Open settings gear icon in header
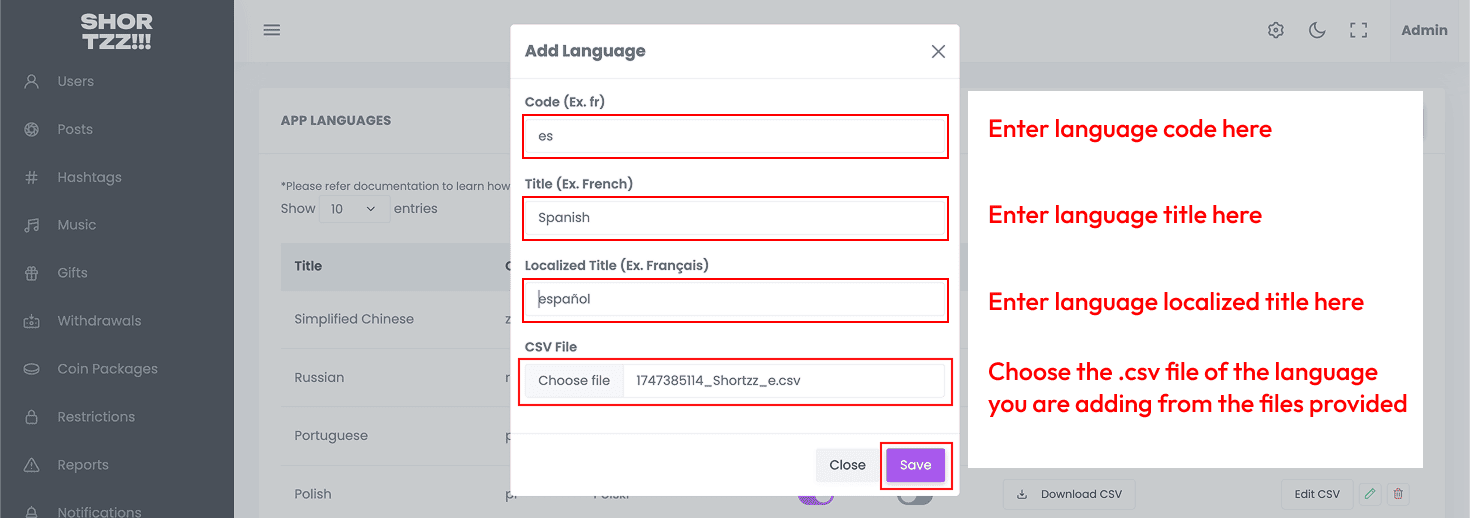Viewport: 1470px width, 518px height. click(1275, 30)
